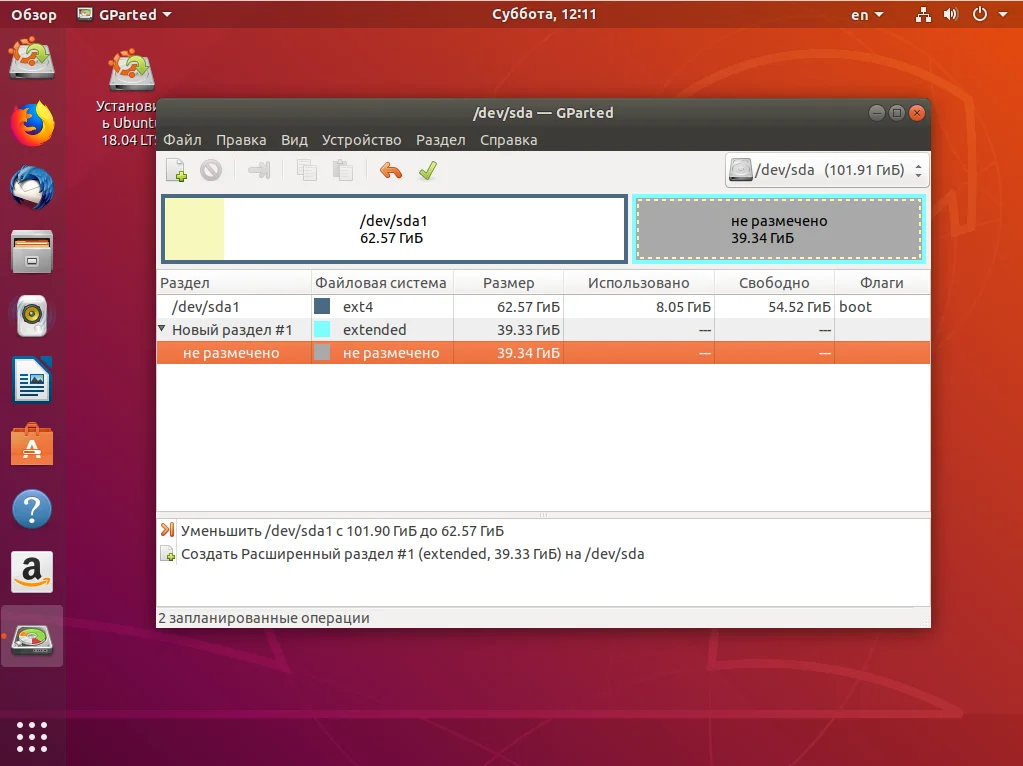Undo last operation with orange arrow
The height and width of the screenshot is (766, 1023).
click(391, 171)
